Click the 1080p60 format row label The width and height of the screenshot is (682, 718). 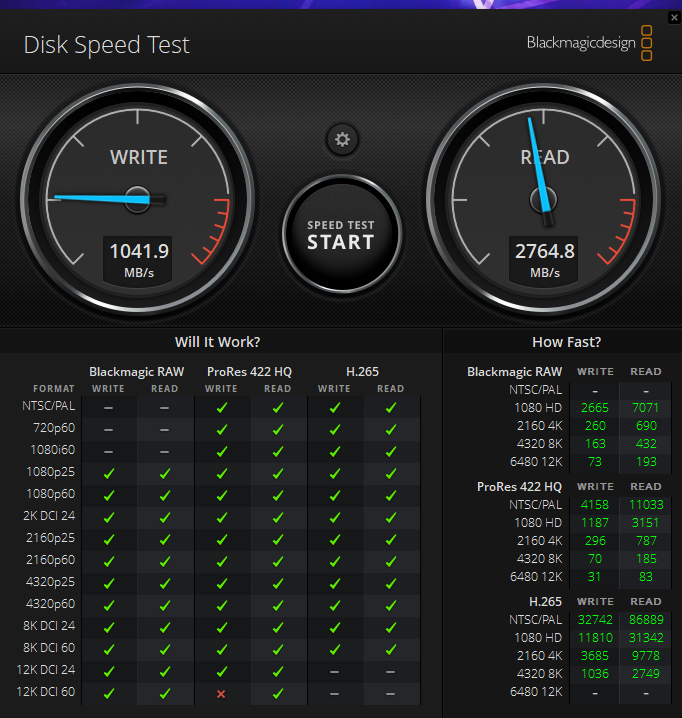[51, 494]
